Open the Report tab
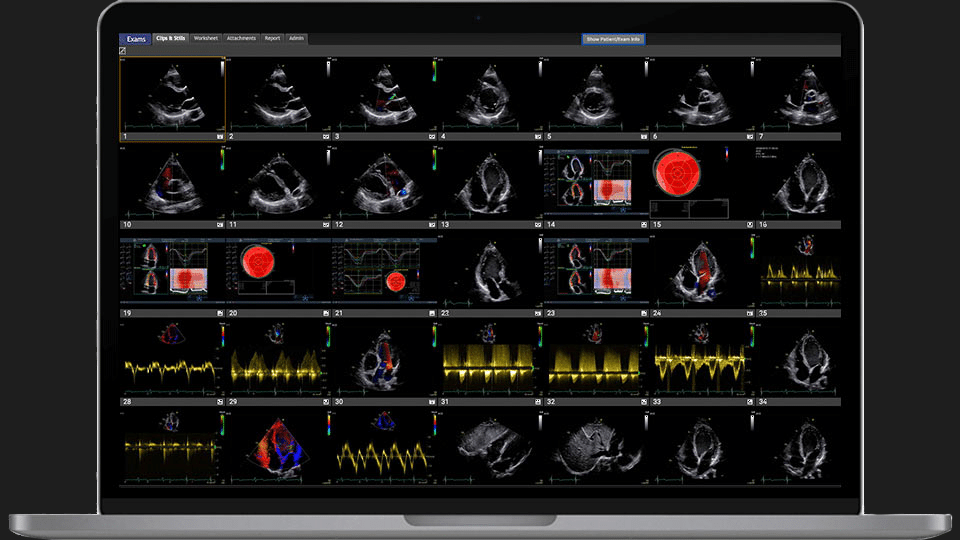This screenshot has width=960, height=540. tap(272, 39)
